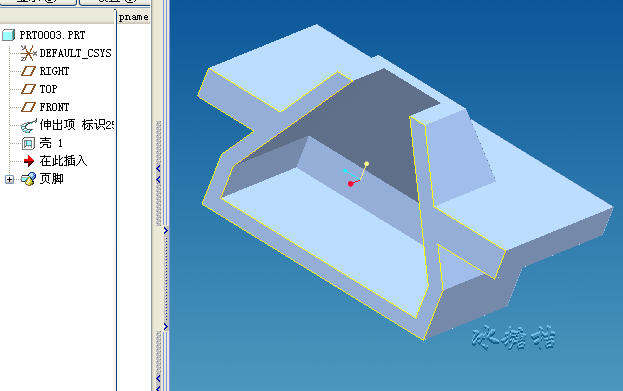Select the 壳 1 feature label
The image size is (623, 391).
tap(51, 143)
